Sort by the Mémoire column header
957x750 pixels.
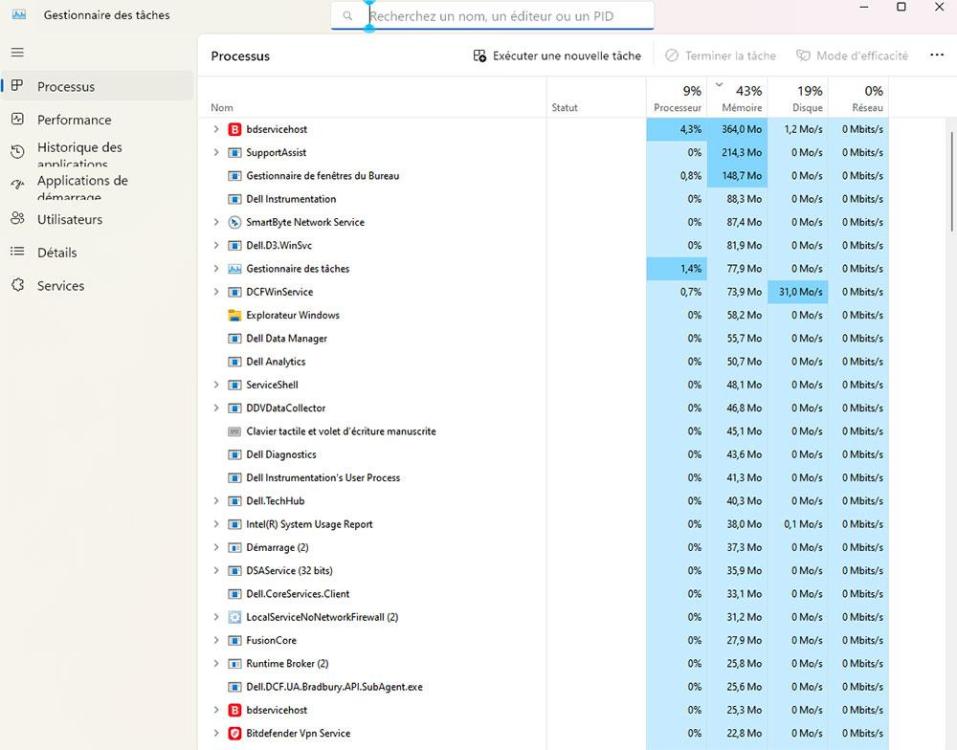[x=742, y=98]
